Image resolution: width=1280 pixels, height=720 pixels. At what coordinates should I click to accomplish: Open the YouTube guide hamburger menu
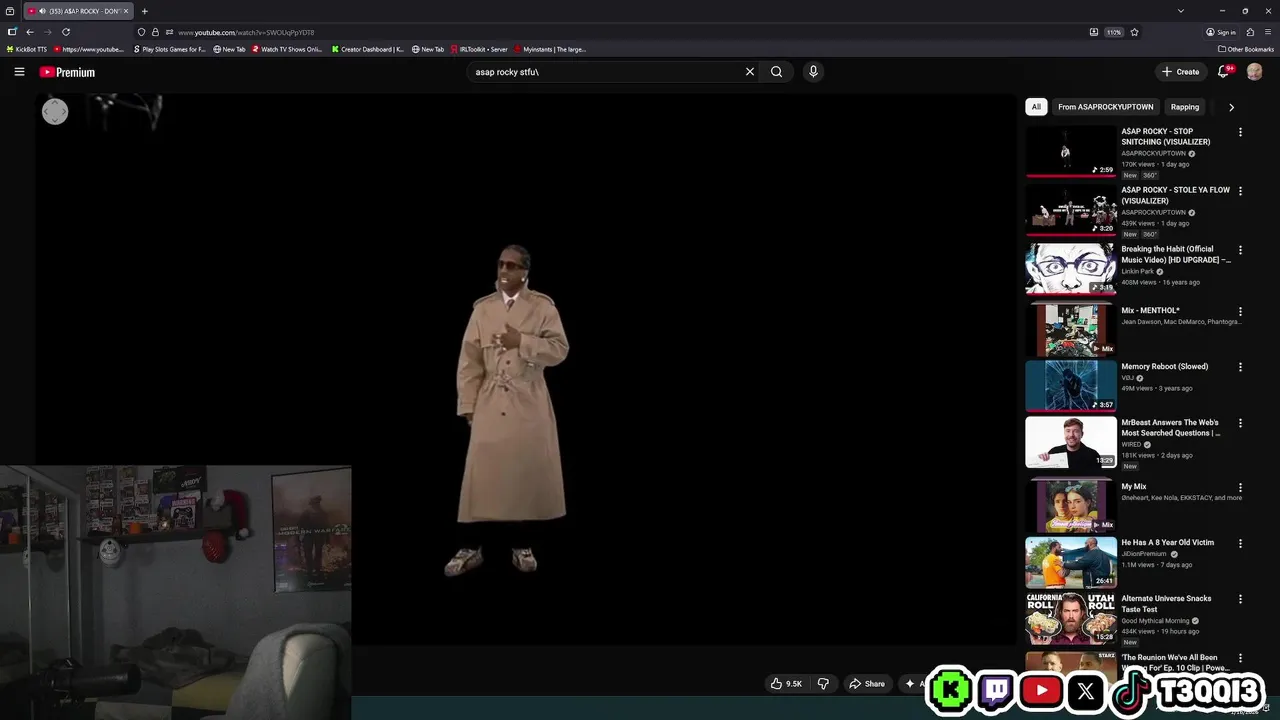(x=19, y=72)
